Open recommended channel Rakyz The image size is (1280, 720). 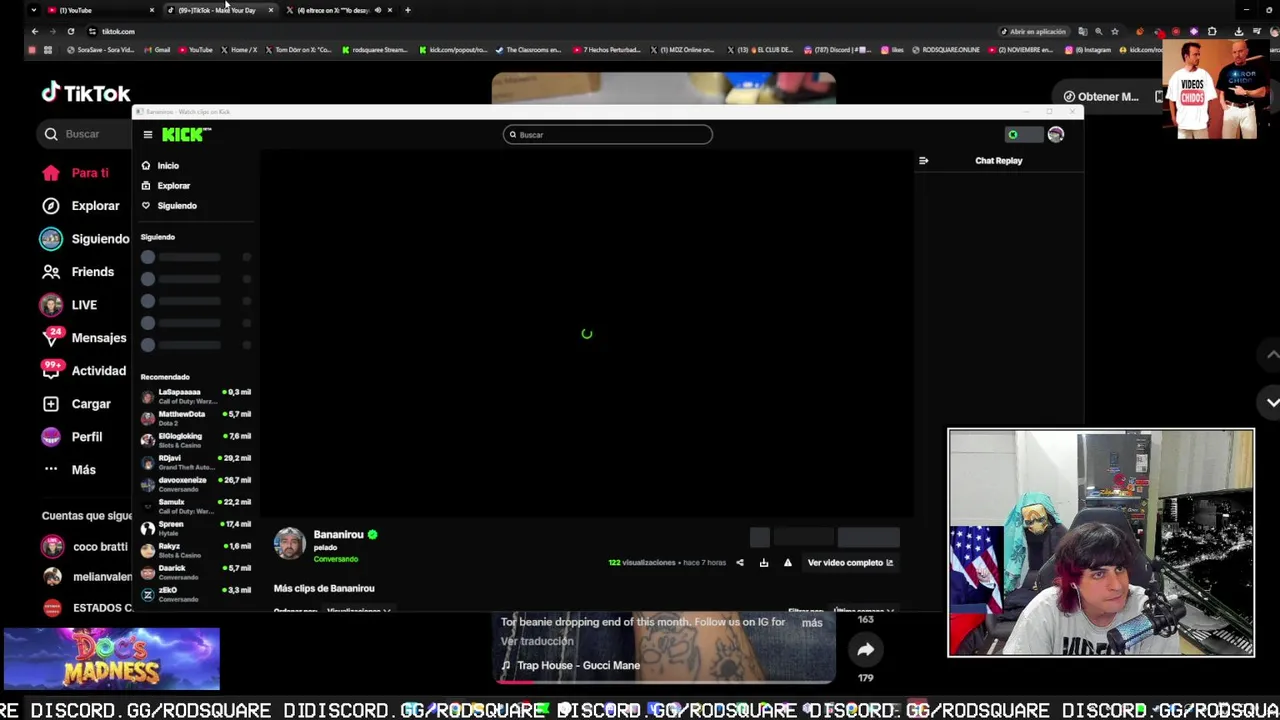point(196,550)
